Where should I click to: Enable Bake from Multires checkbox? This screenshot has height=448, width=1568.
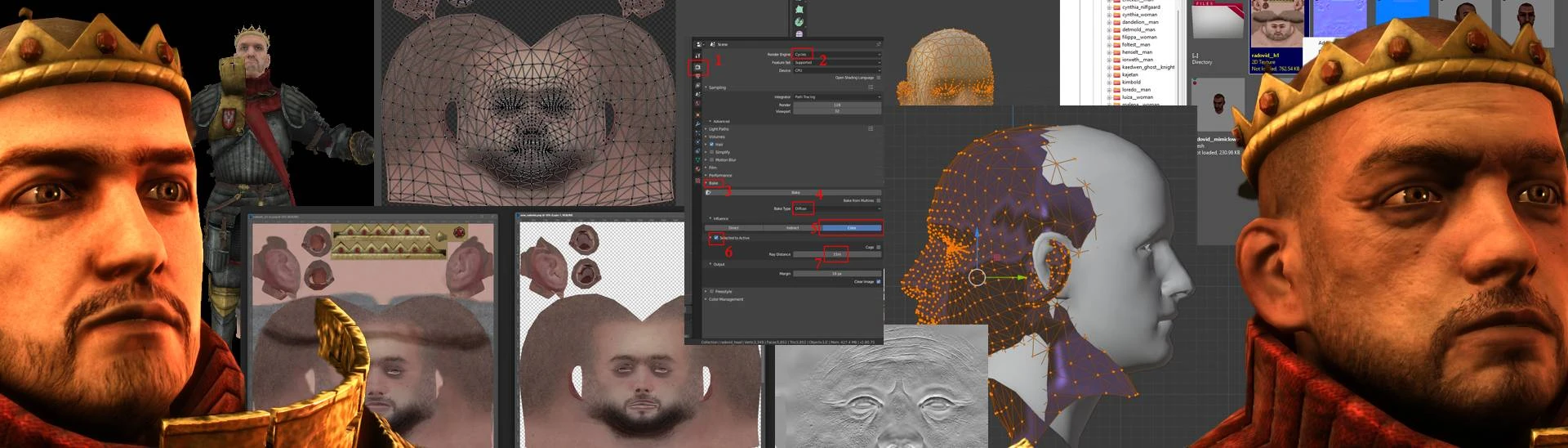coord(879,200)
